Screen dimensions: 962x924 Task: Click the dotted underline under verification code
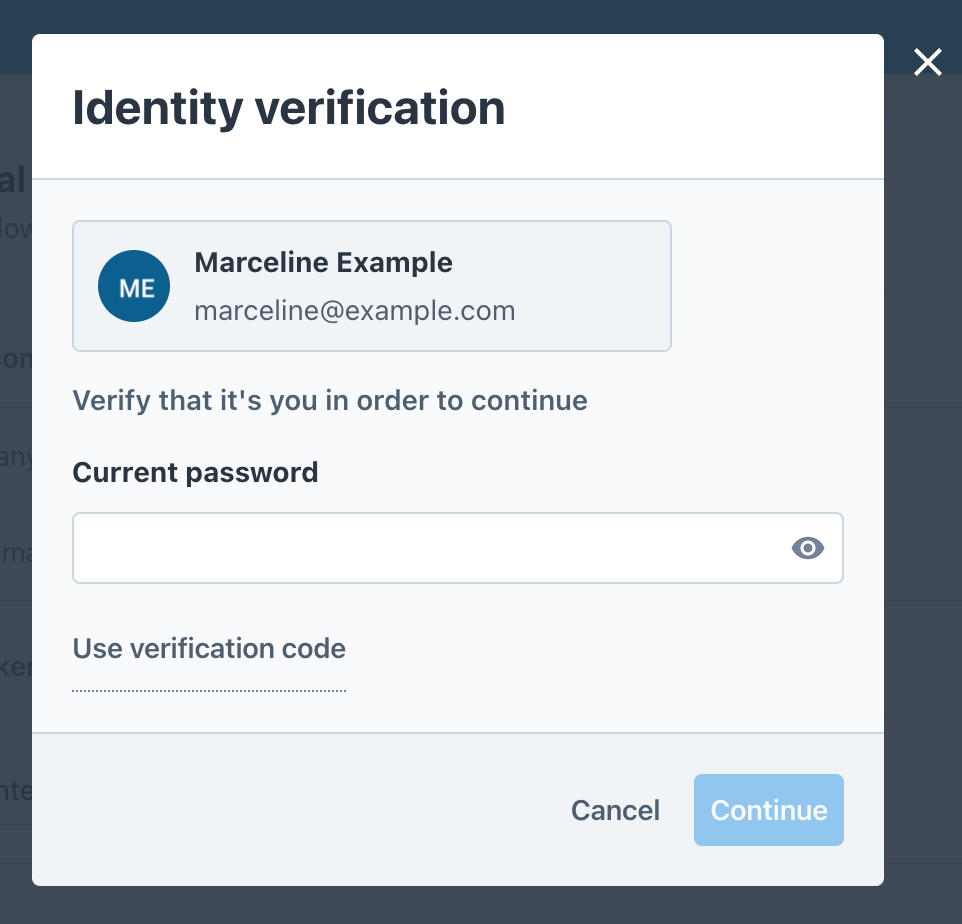[x=209, y=691]
